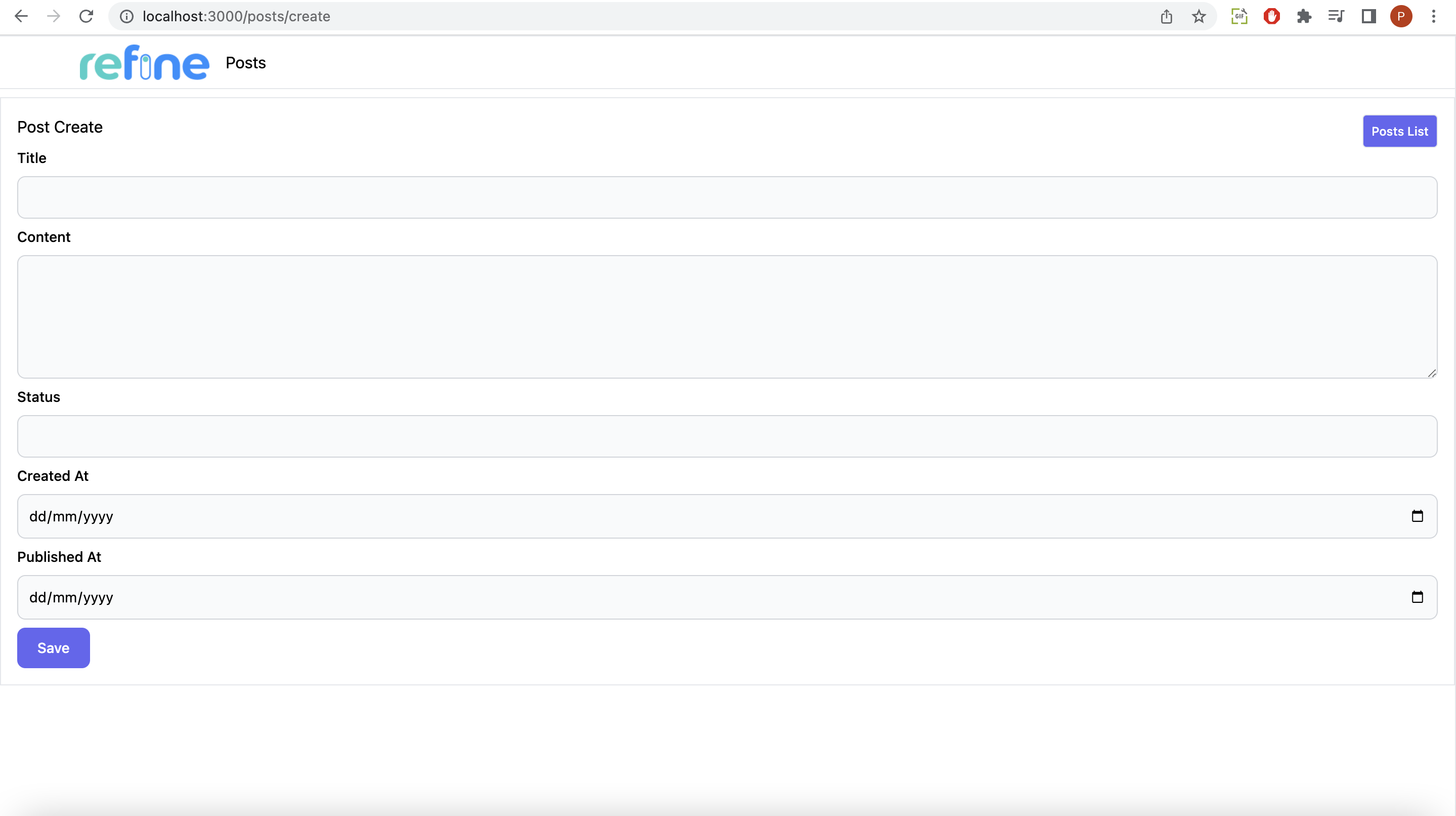Open the media controls playlist icon
1456x816 pixels.
tap(1336, 16)
